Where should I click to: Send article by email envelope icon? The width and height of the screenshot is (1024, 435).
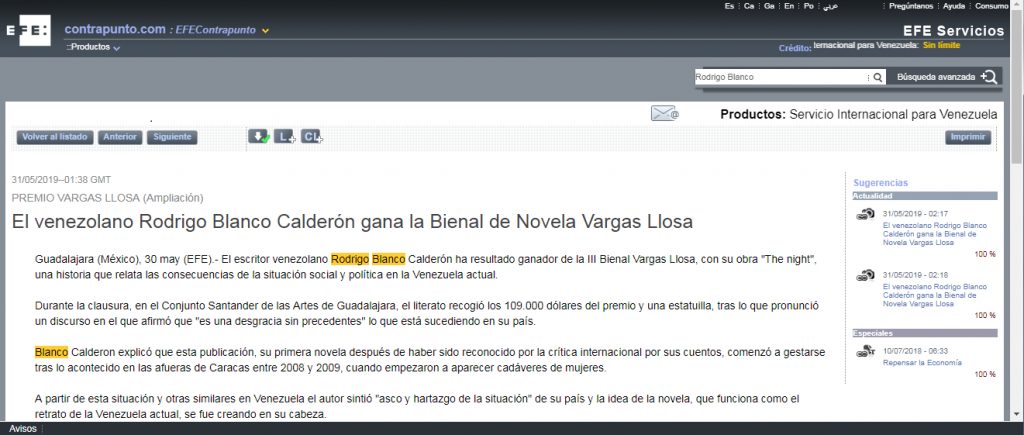pos(664,114)
